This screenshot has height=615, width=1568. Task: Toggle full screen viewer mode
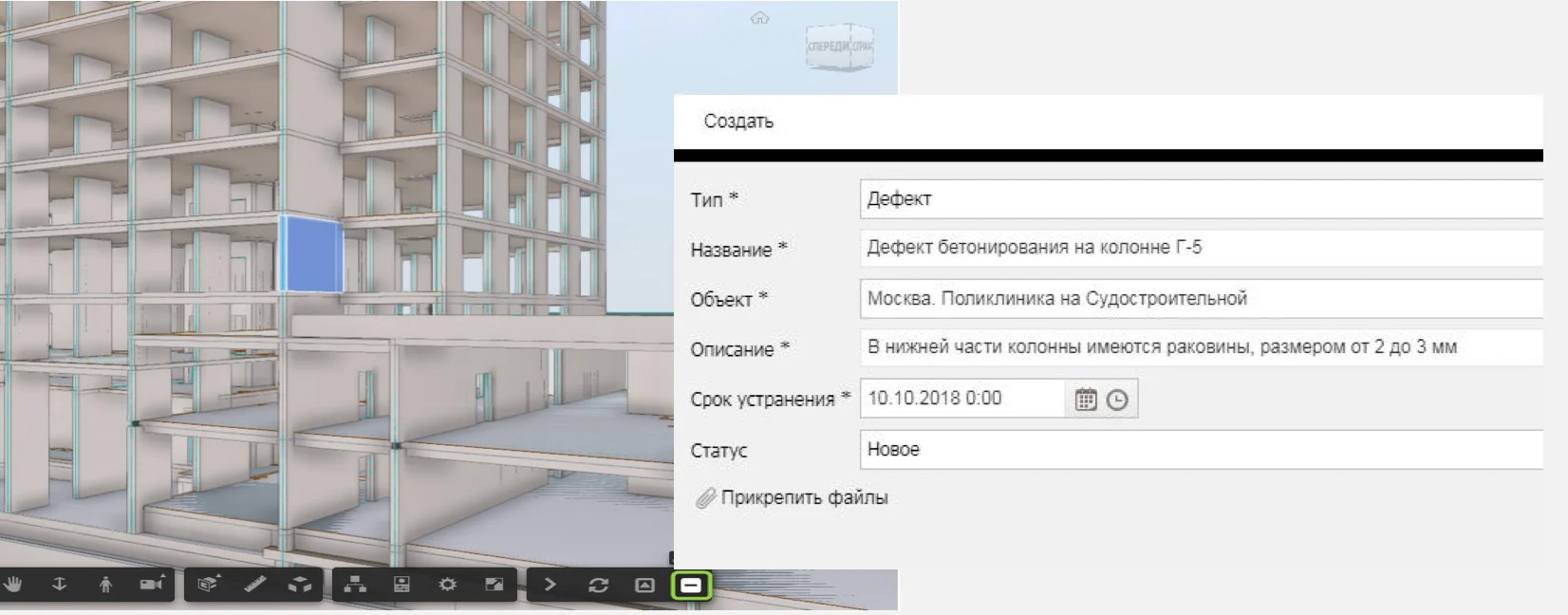coord(494,585)
